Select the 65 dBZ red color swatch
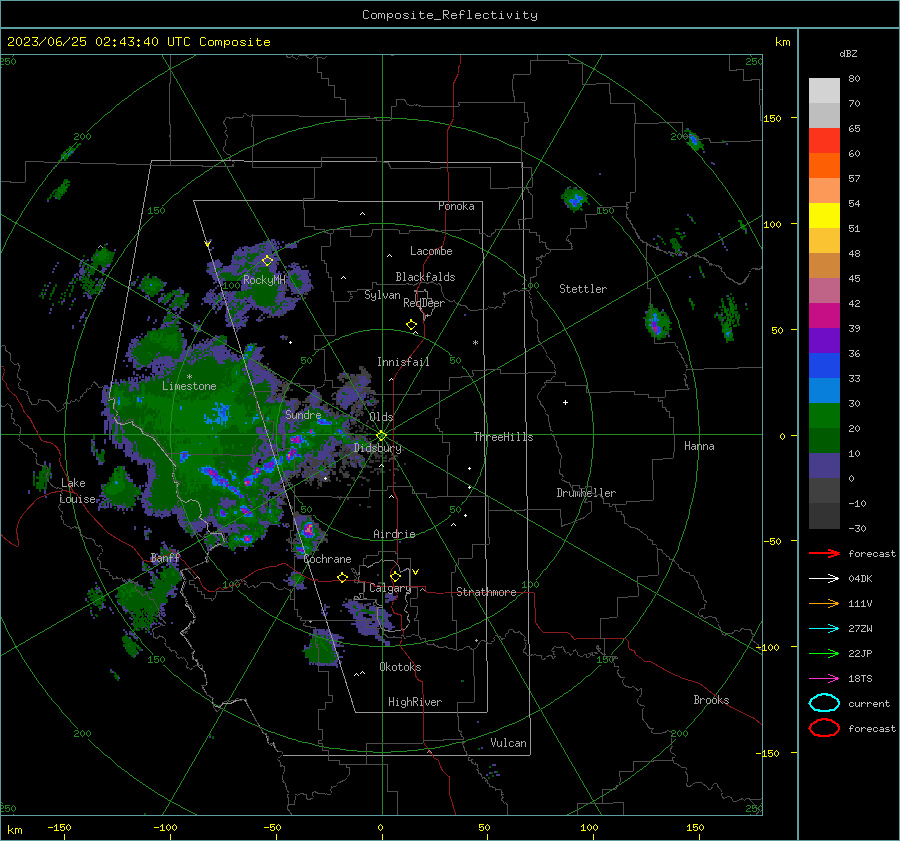 coord(824,140)
